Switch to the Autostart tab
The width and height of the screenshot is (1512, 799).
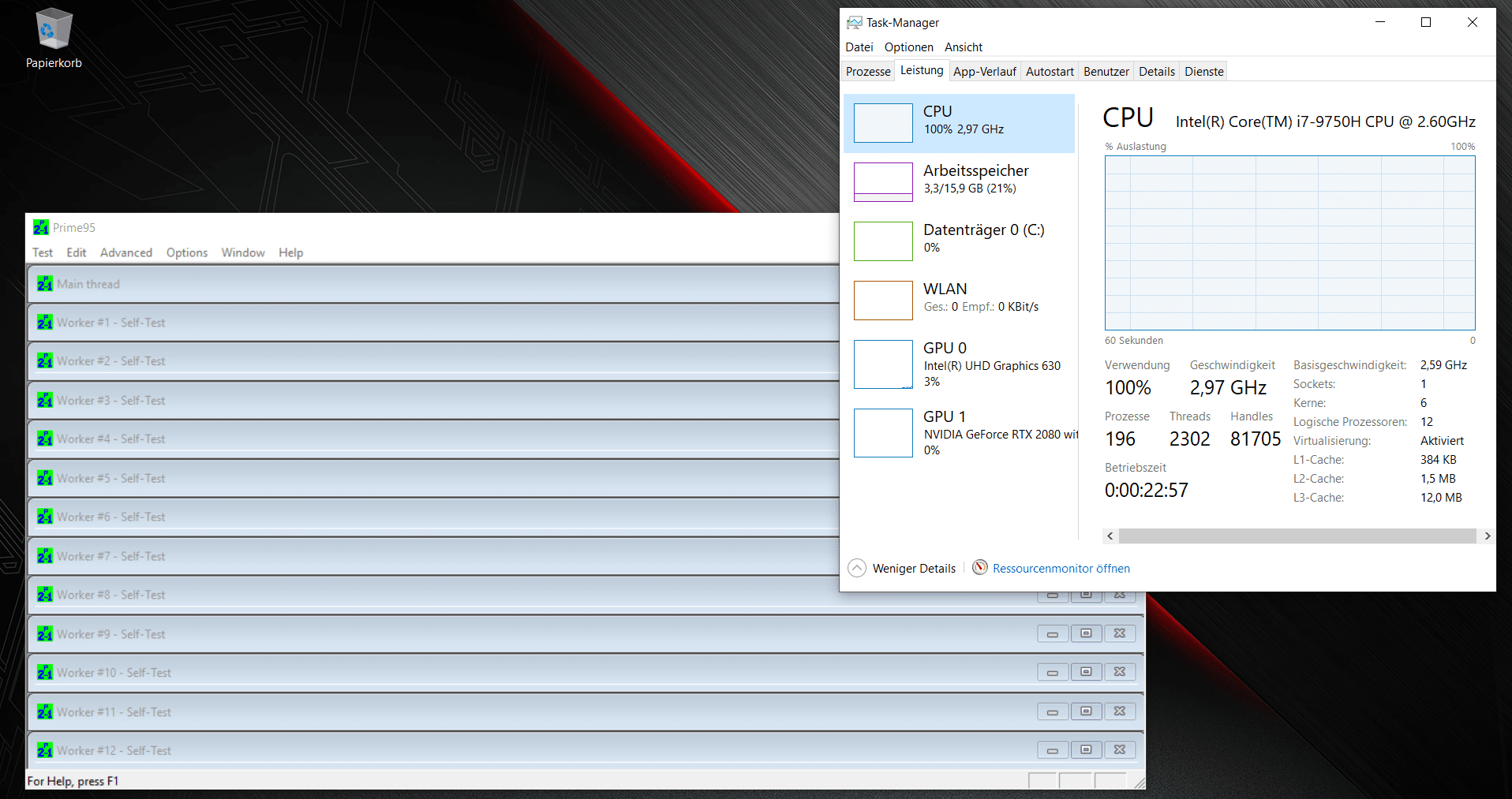[1049, 72]
